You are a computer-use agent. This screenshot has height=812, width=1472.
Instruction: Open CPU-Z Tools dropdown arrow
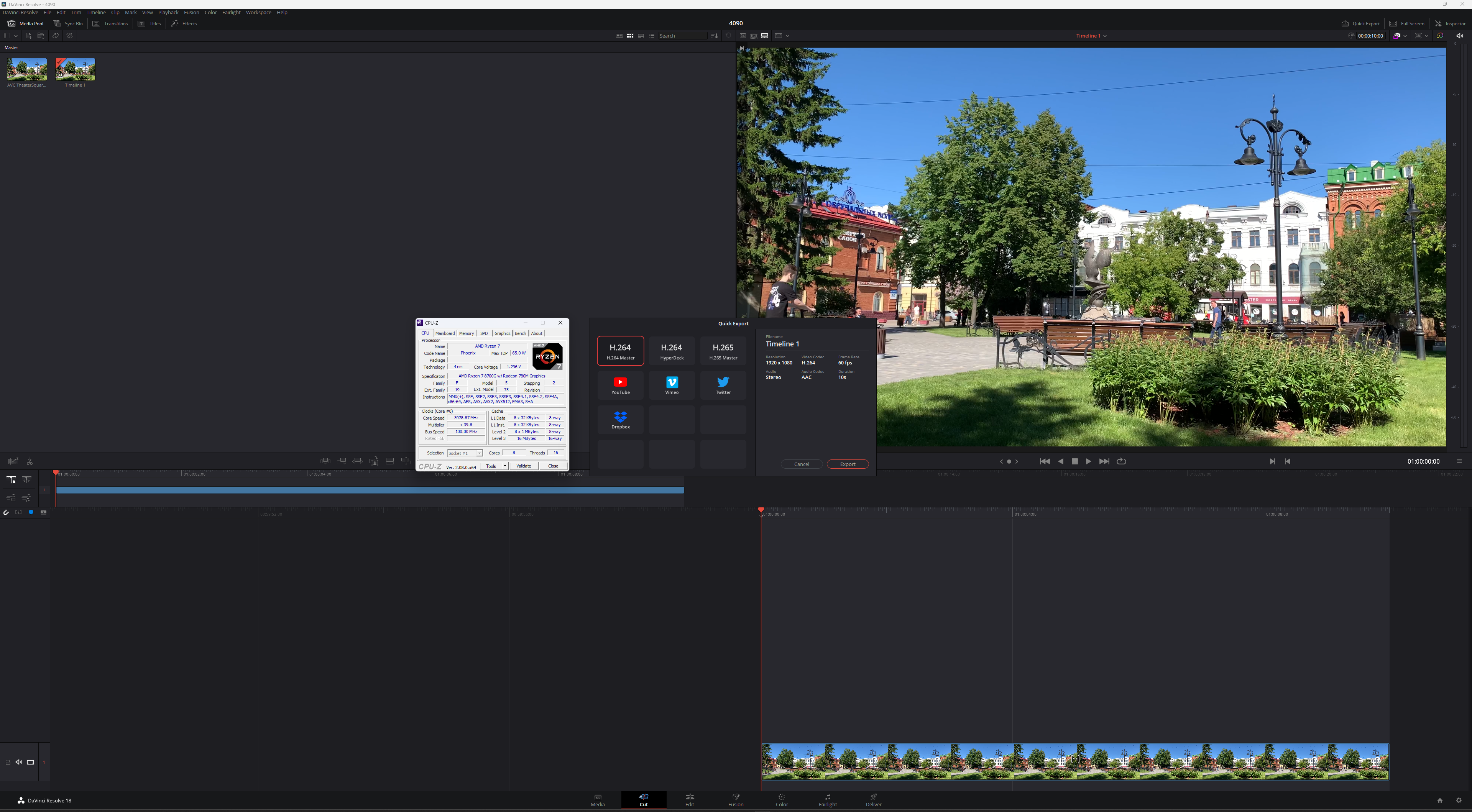(504, 466)
